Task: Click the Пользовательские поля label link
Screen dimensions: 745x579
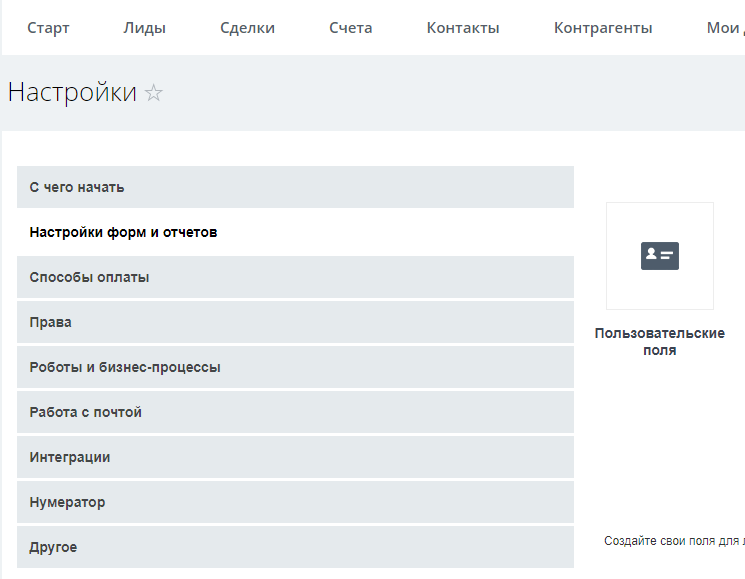Action: (659, 342)
